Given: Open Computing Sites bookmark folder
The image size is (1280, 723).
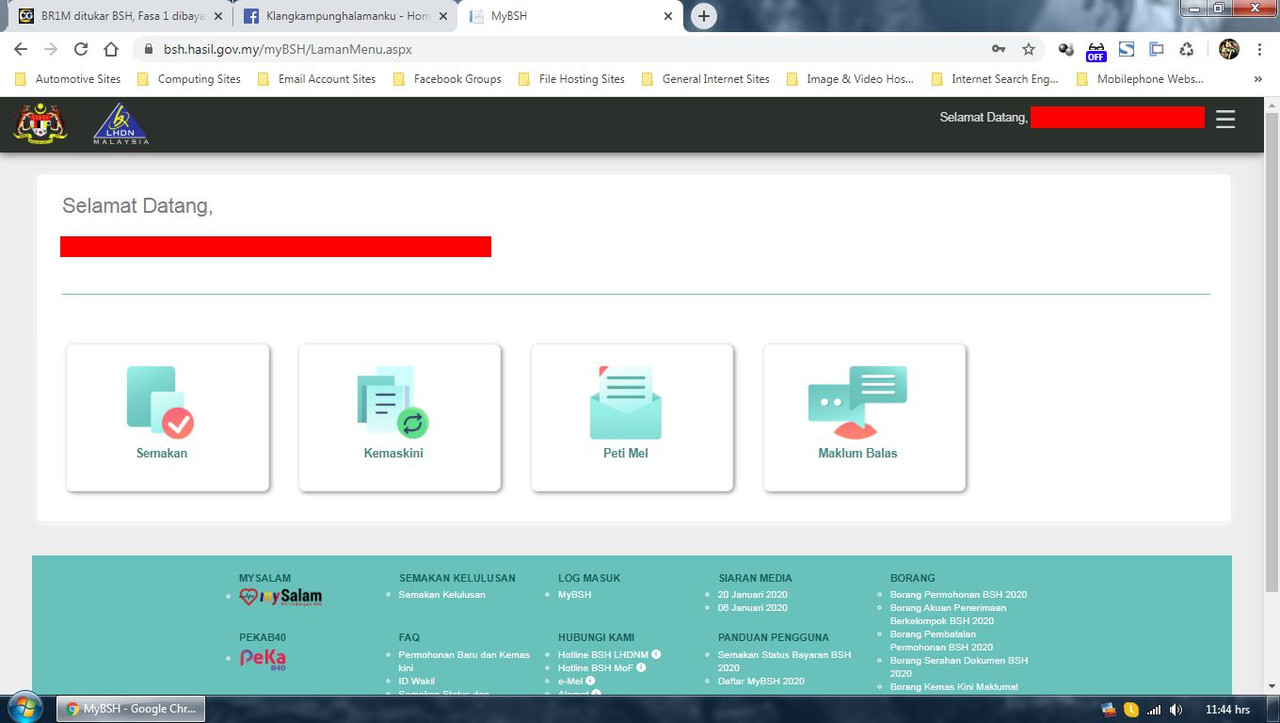Looking at the screenshot, I should pos(189,79).
